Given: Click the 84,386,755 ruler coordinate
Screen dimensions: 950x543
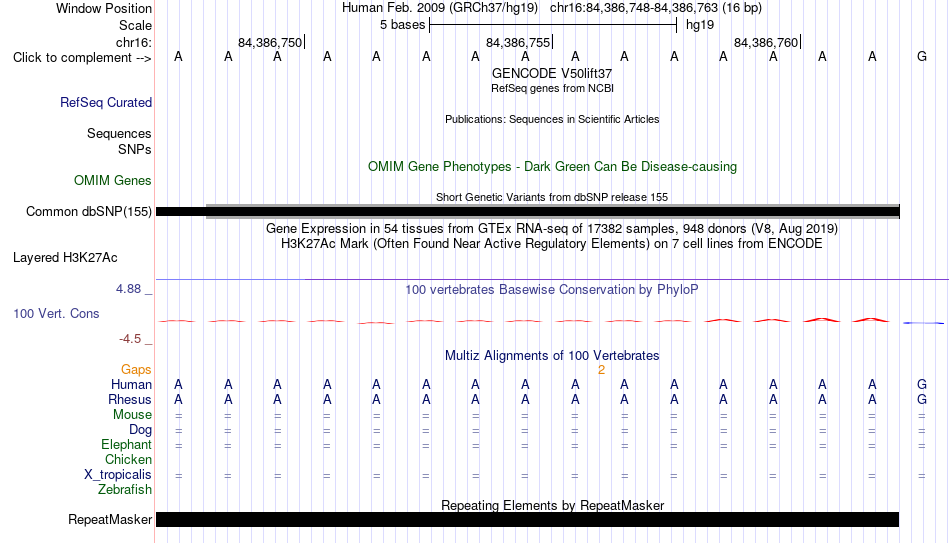Looking at the screenshot, I should pos(518,42).
